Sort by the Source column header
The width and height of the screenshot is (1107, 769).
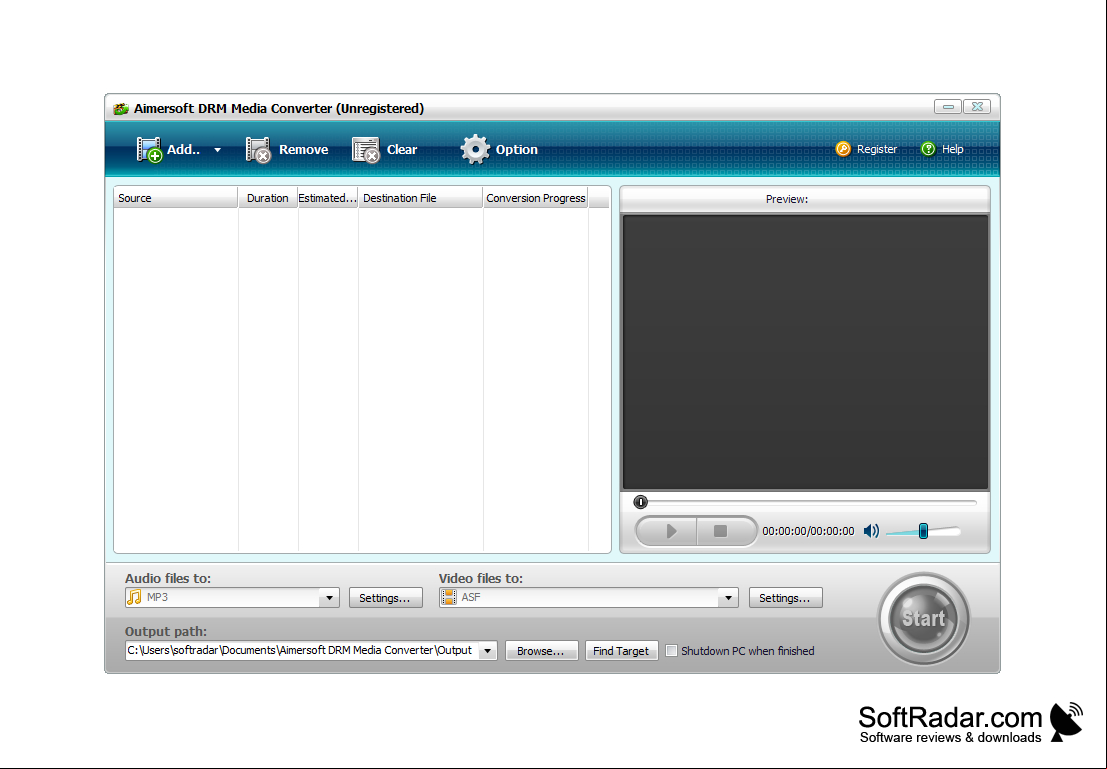click(x=176, y=198)
